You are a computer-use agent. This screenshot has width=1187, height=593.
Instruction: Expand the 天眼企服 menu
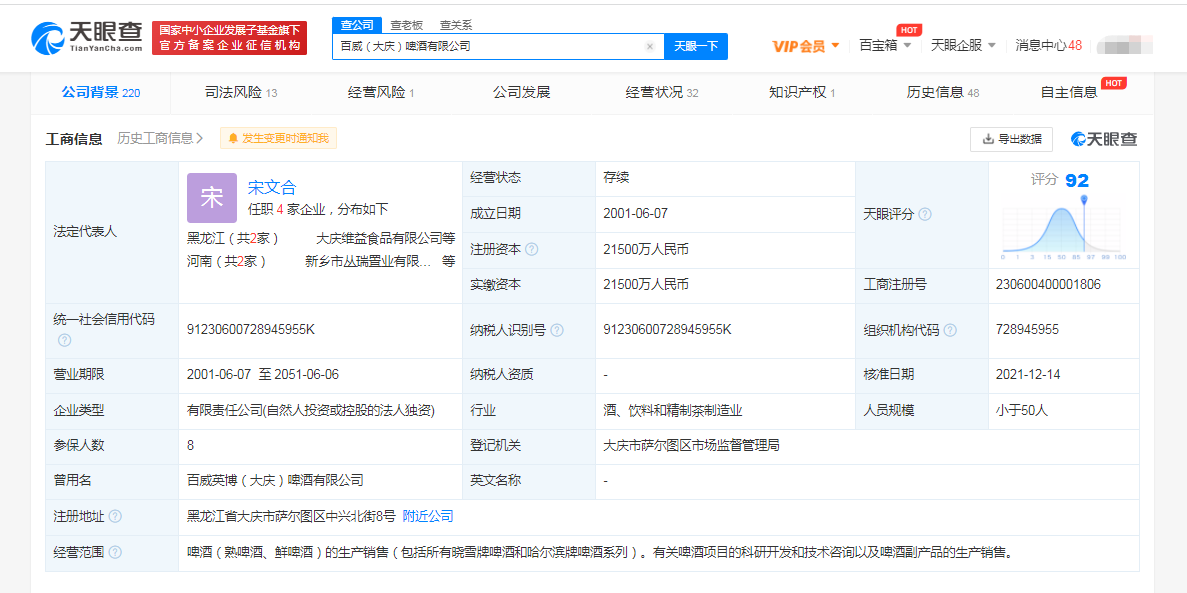[963, 45]
